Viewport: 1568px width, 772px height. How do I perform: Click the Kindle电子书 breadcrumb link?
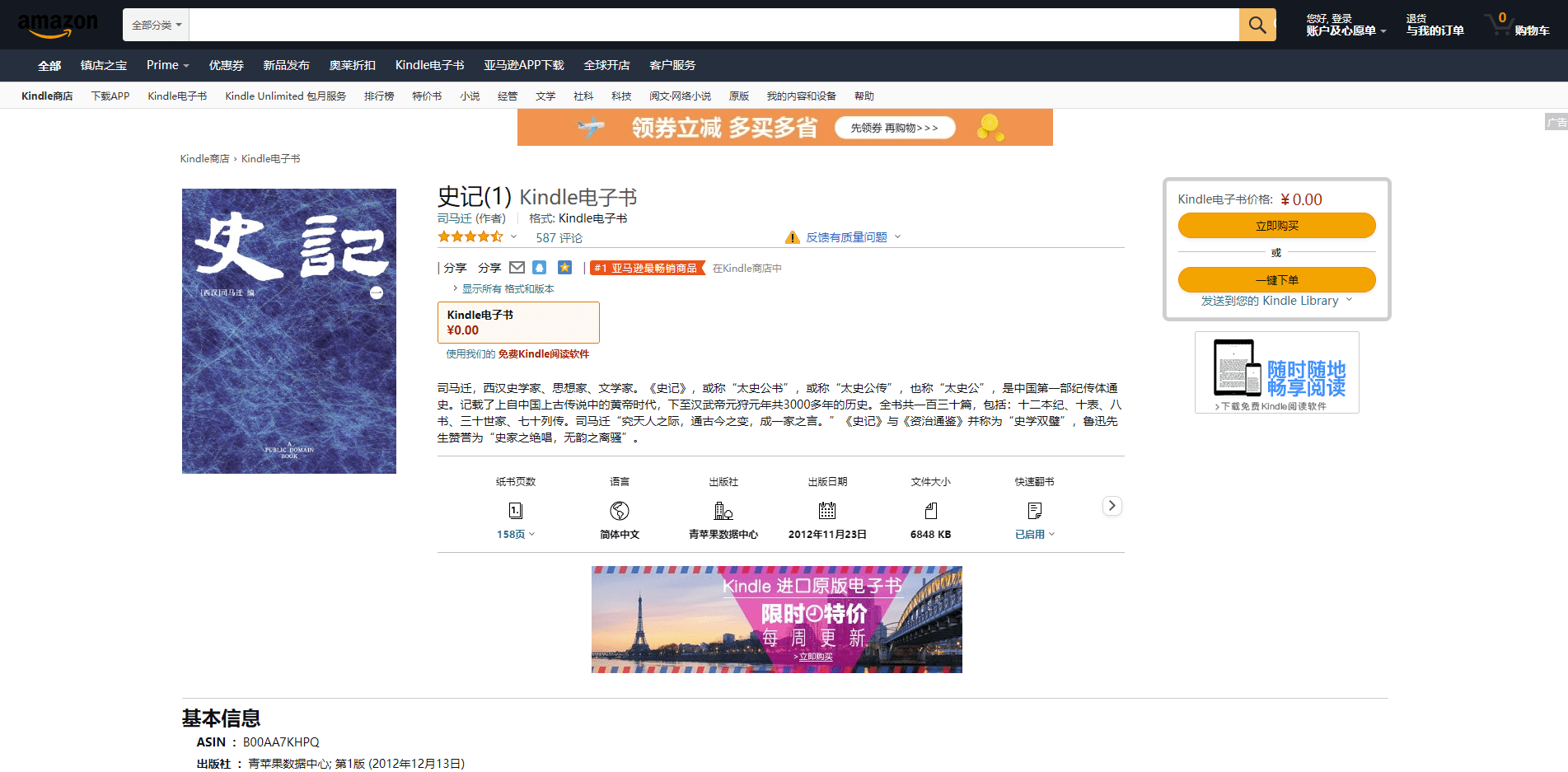(x=271, y=159)
